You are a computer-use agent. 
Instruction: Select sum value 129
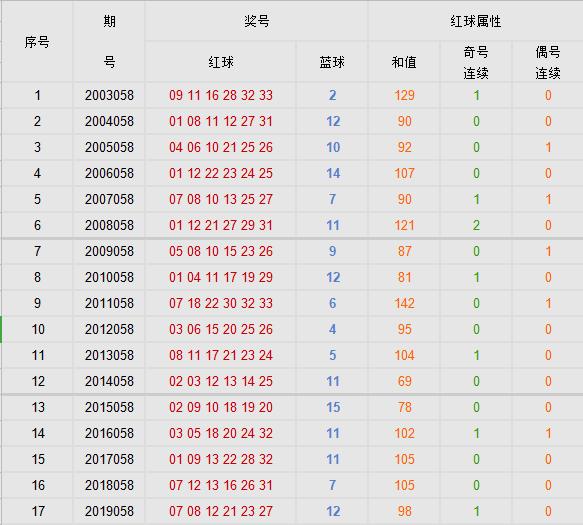(x=404, y=95)
